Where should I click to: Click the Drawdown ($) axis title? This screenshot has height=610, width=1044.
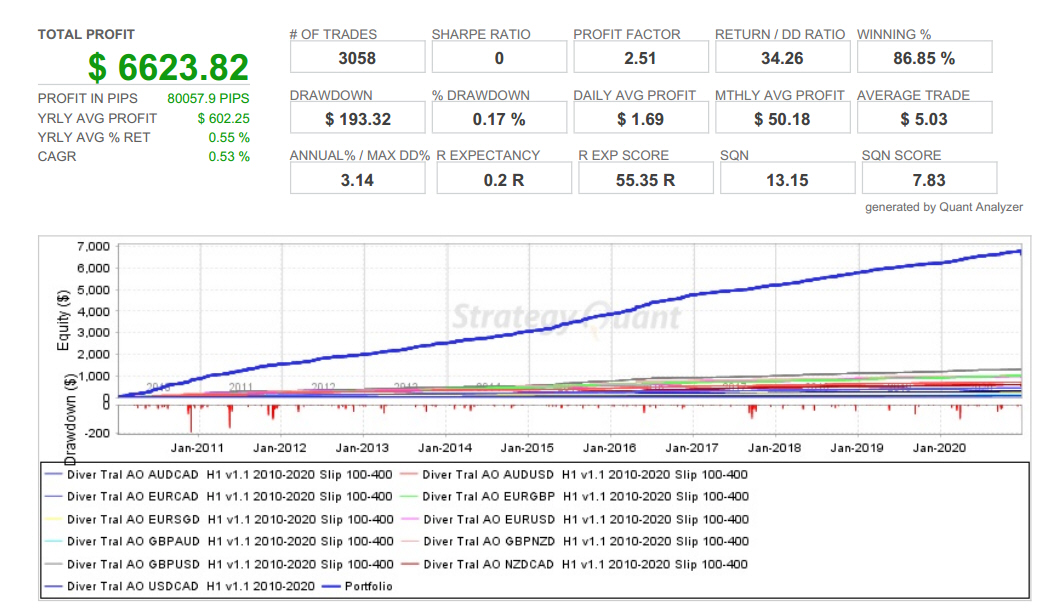(x=69, y=420)
